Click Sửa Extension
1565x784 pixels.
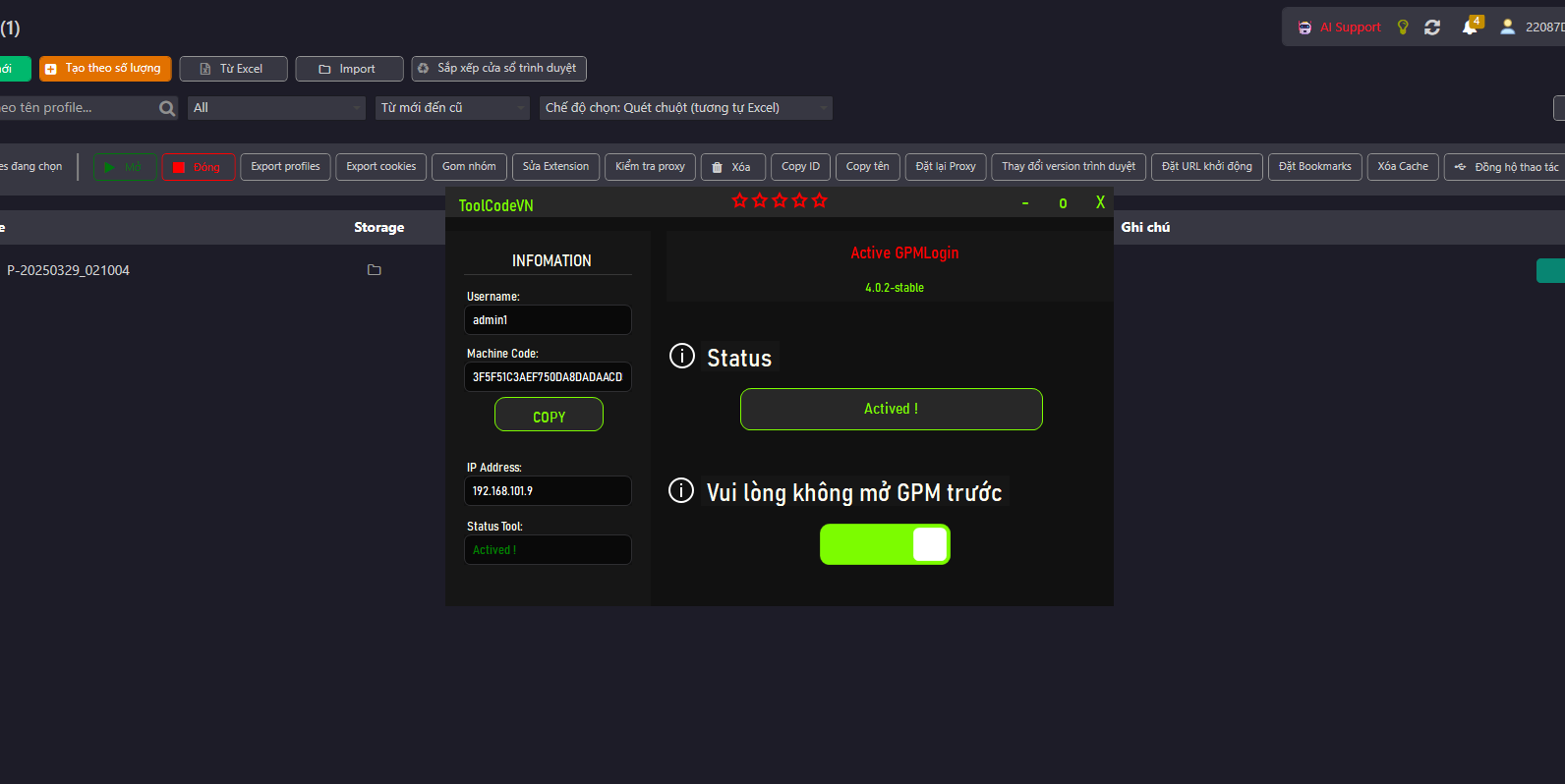coord(555,167)
